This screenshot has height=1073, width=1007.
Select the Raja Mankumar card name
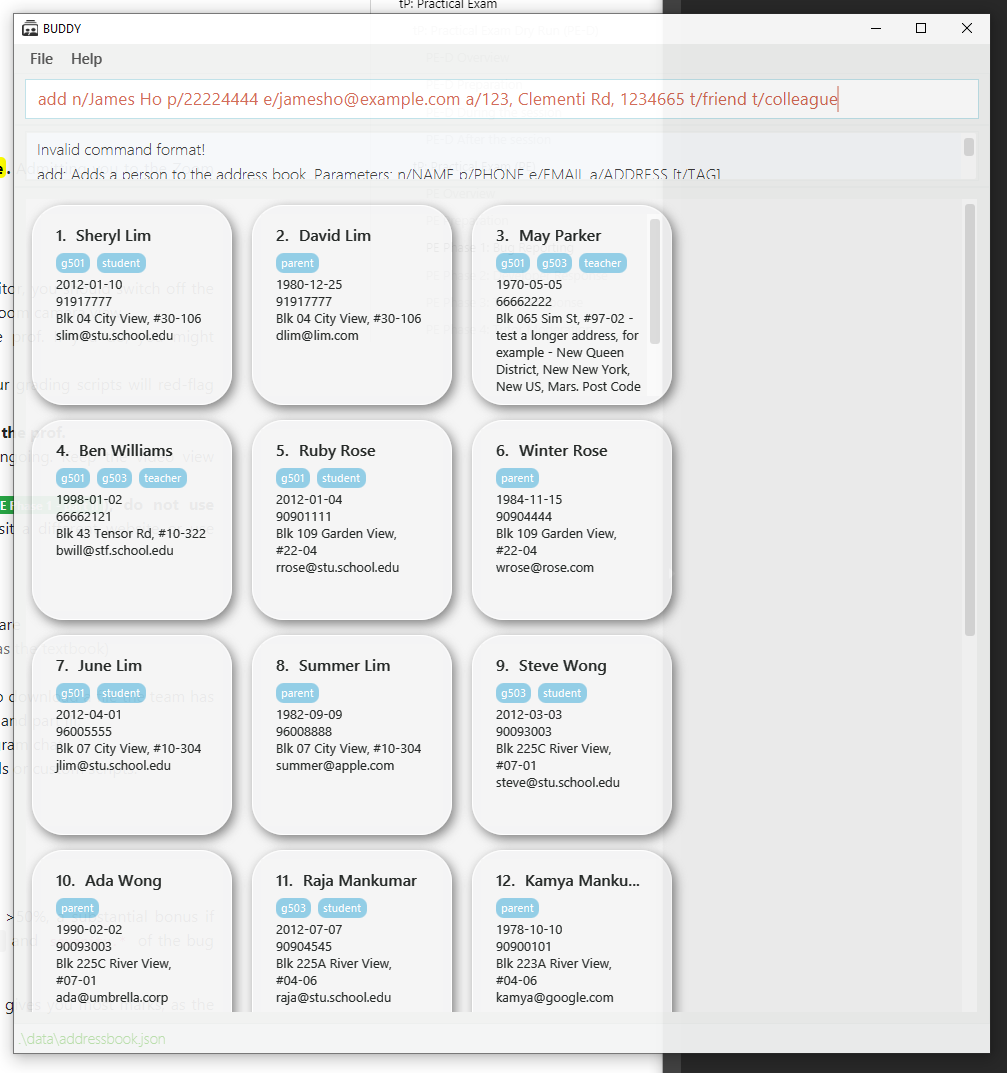359,880
